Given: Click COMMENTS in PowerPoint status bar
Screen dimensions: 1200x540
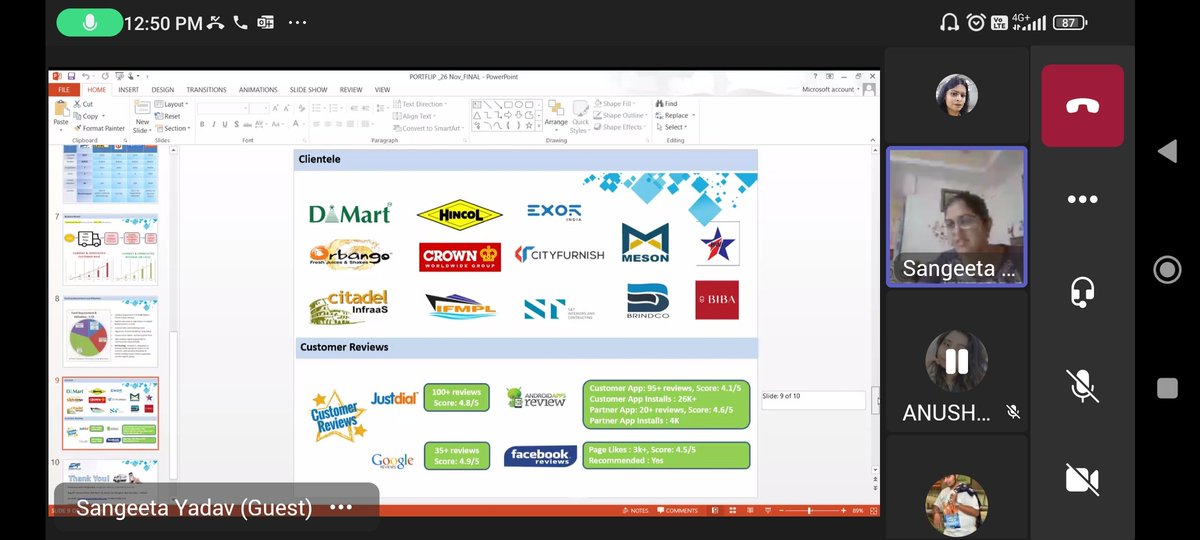Looking at the screenshot, I should tap(678, 510).
